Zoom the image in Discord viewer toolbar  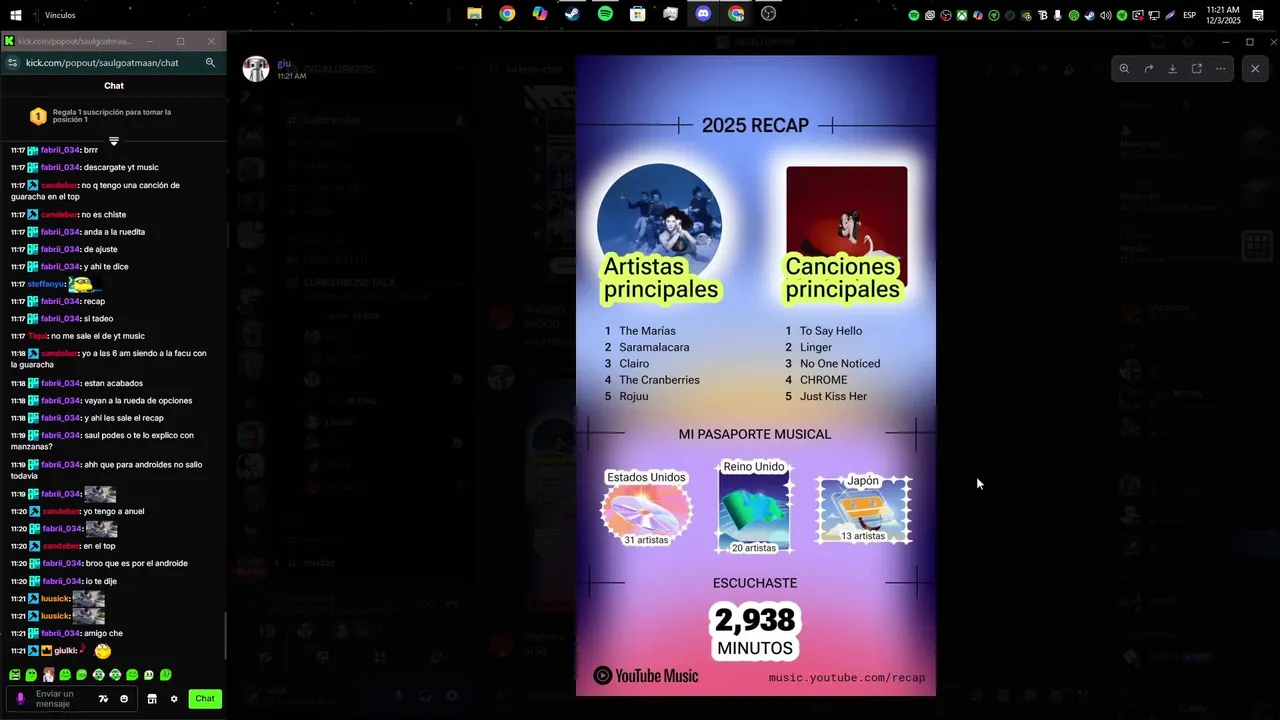click(x=1124, y=69)
